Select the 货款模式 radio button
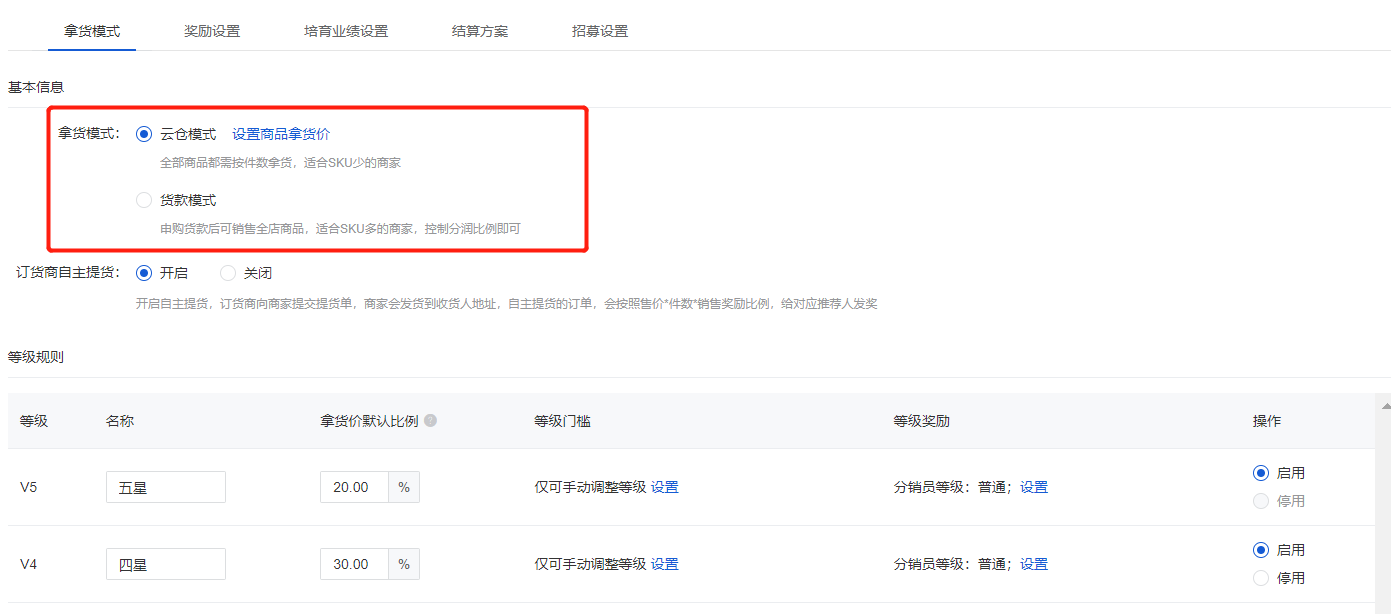Image resolution: width=1391 pixels, height=614 pixels. tap(144, 199)
